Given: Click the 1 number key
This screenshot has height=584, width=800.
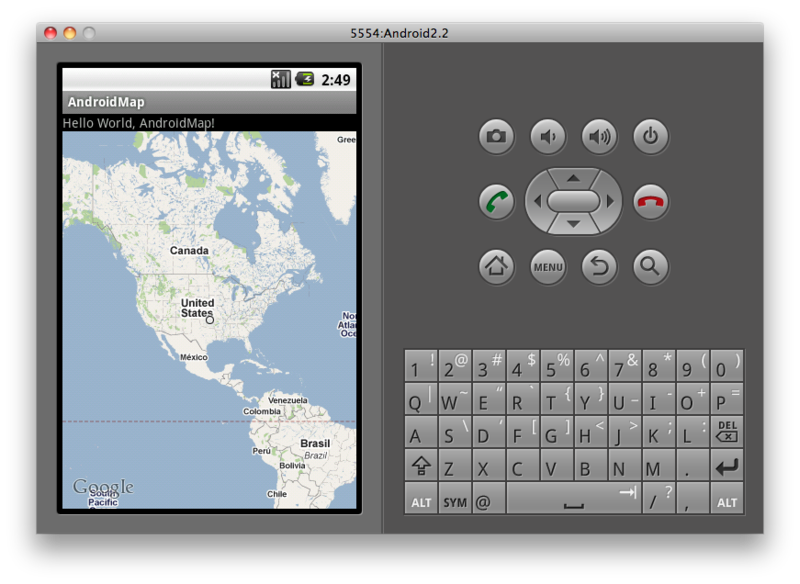Looking at the screenshot, I should coord(421,365).
